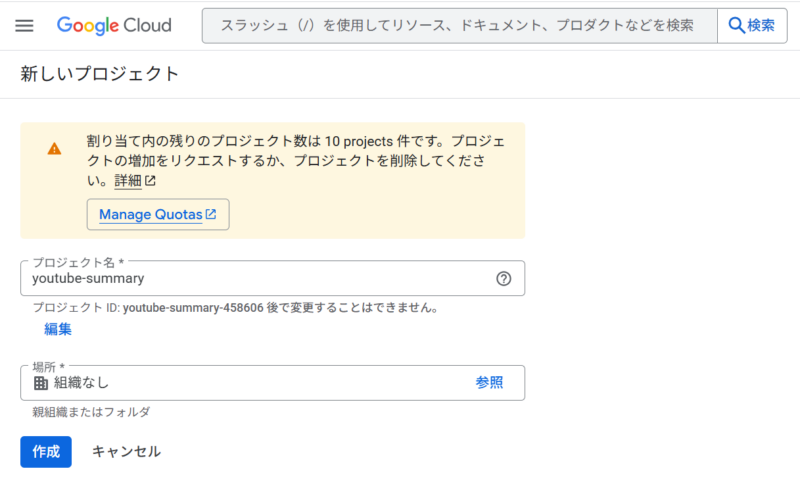Click the キャンセル button
The height and width of the screenshot is (496, 800).
(127, 452)
